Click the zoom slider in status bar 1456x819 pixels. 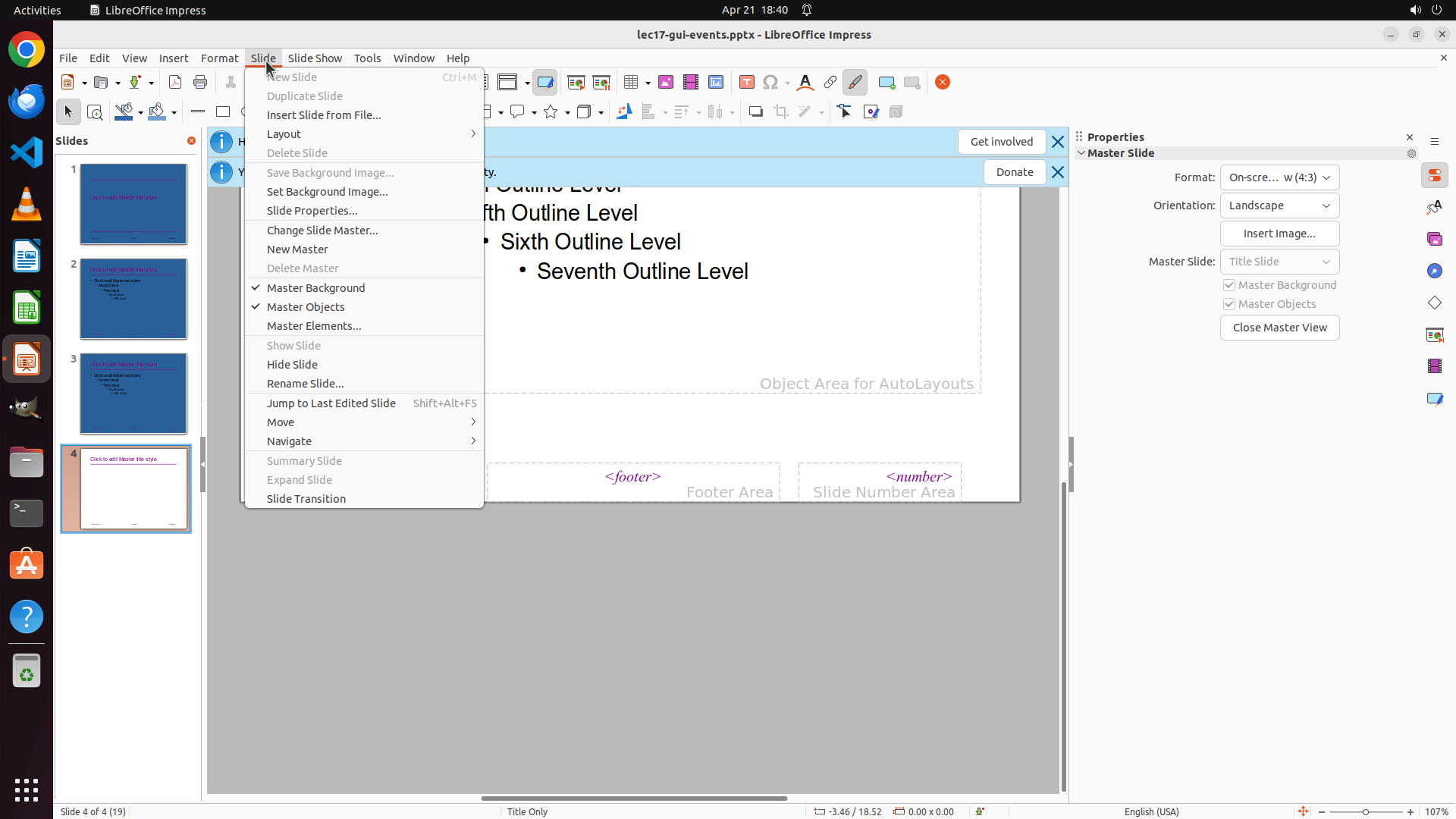tap(1366, 811)
